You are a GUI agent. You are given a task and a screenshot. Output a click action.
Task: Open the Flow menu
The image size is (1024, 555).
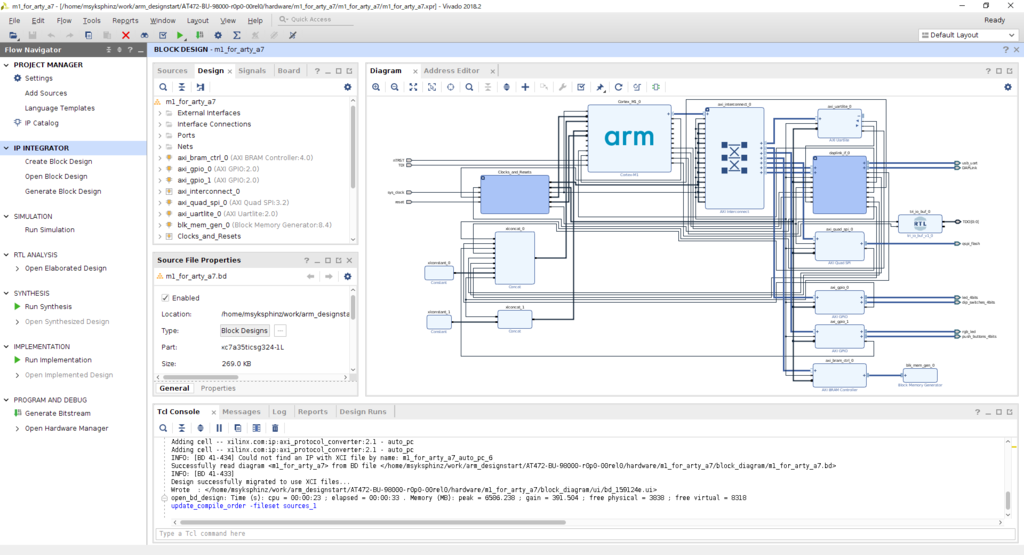pyautogui.click(x=64, y=20)
